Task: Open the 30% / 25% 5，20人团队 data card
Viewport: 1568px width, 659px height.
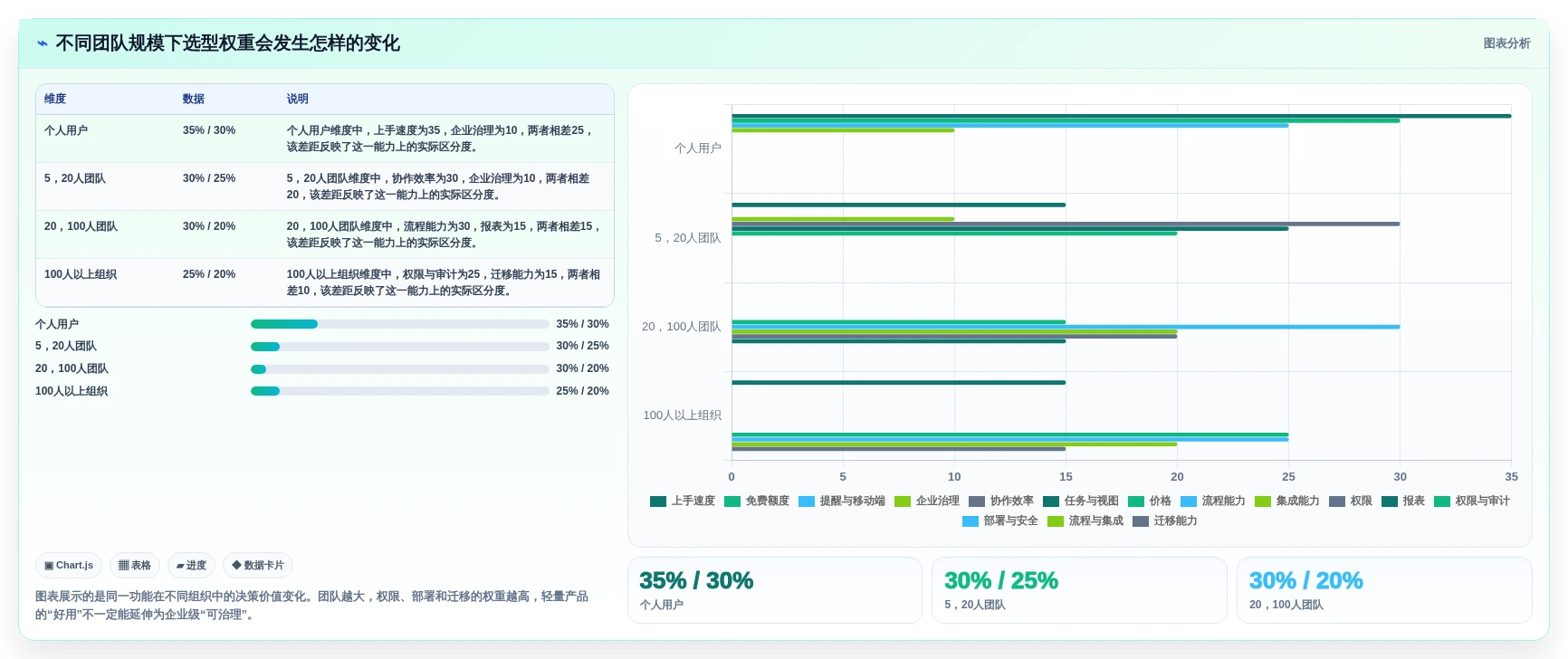Action: pyautogui.click(x=1079, y=590)
